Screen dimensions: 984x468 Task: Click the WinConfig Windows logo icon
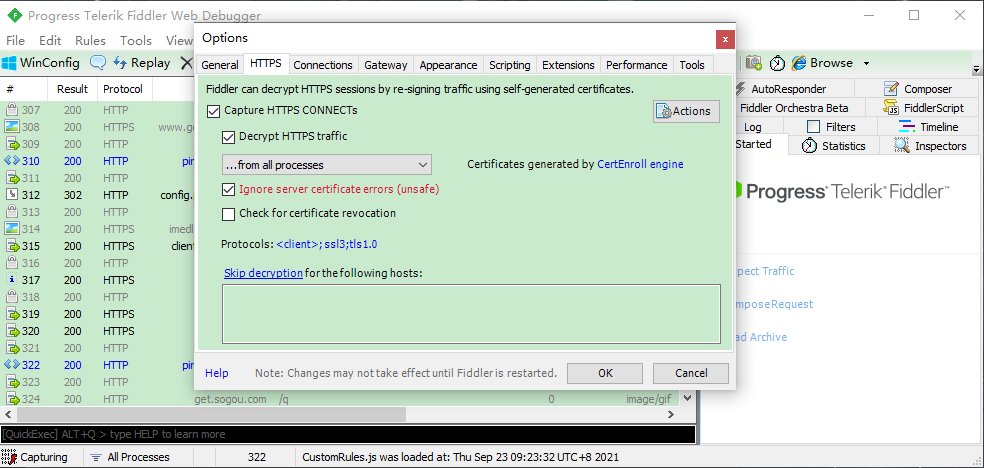9,63
